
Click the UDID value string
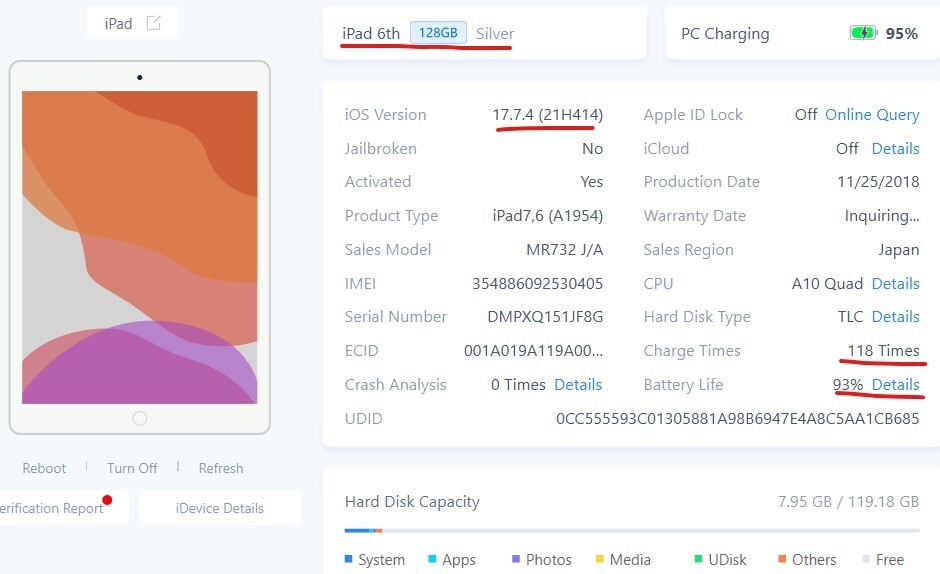point(737,419)
